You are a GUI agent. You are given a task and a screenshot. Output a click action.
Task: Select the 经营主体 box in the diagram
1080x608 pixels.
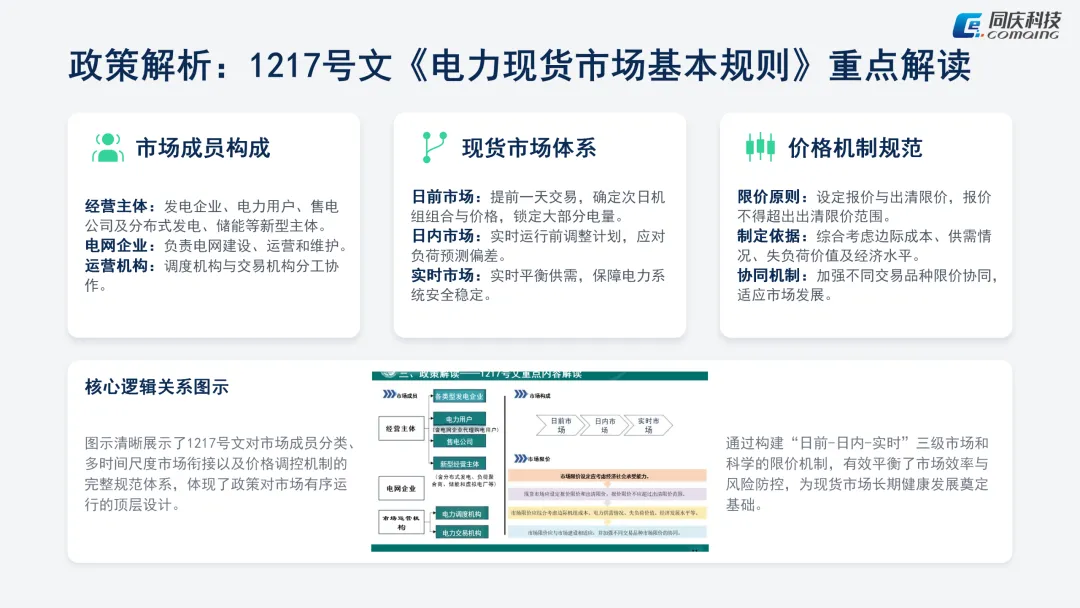401,428
